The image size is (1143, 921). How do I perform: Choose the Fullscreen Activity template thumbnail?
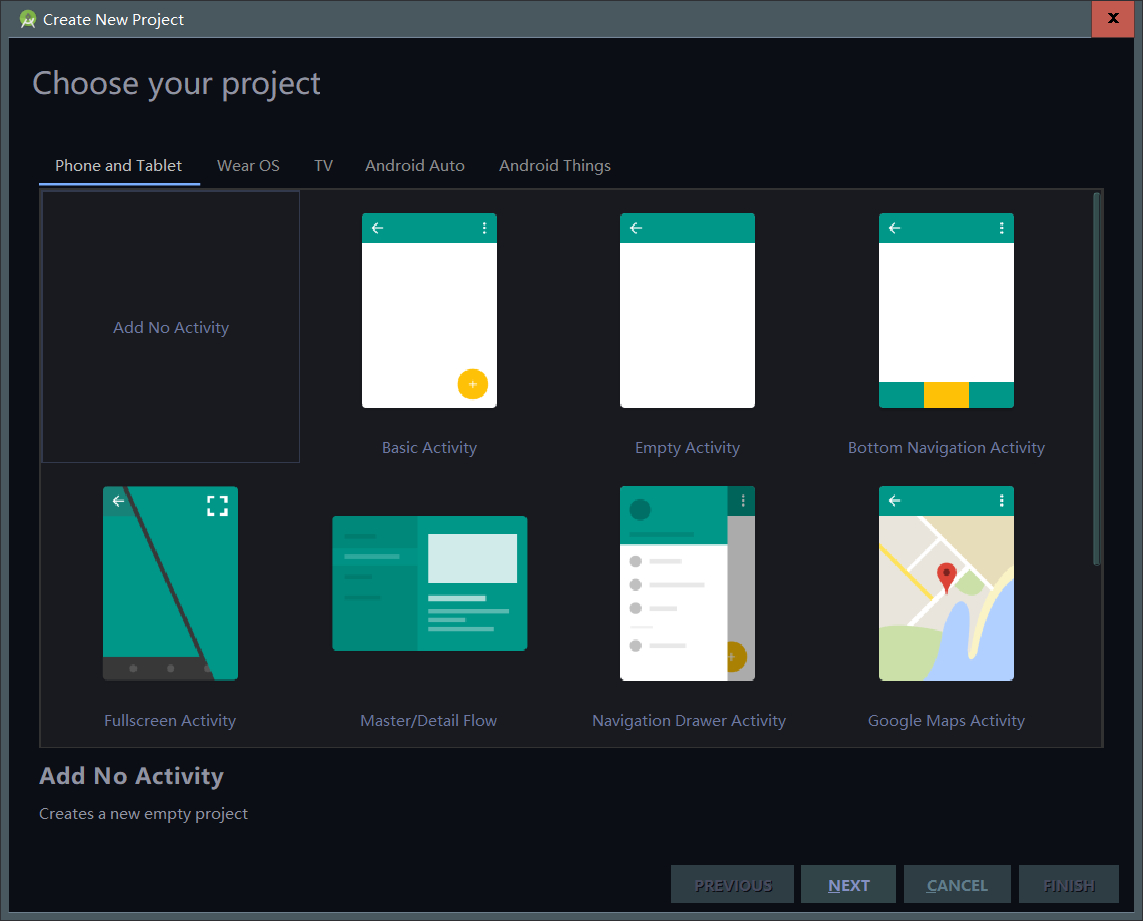[171, 583]
